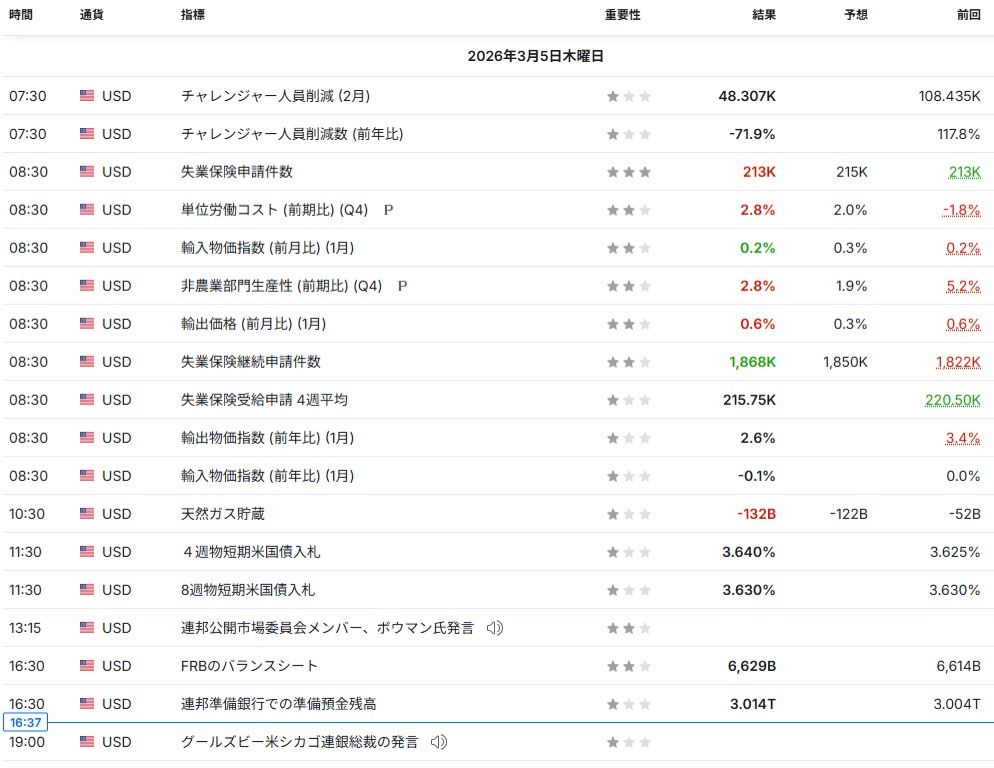The height and width of the screenshot is (768, 994).
Task: Click the 重要性 column header
Action: tap(622, 16)
